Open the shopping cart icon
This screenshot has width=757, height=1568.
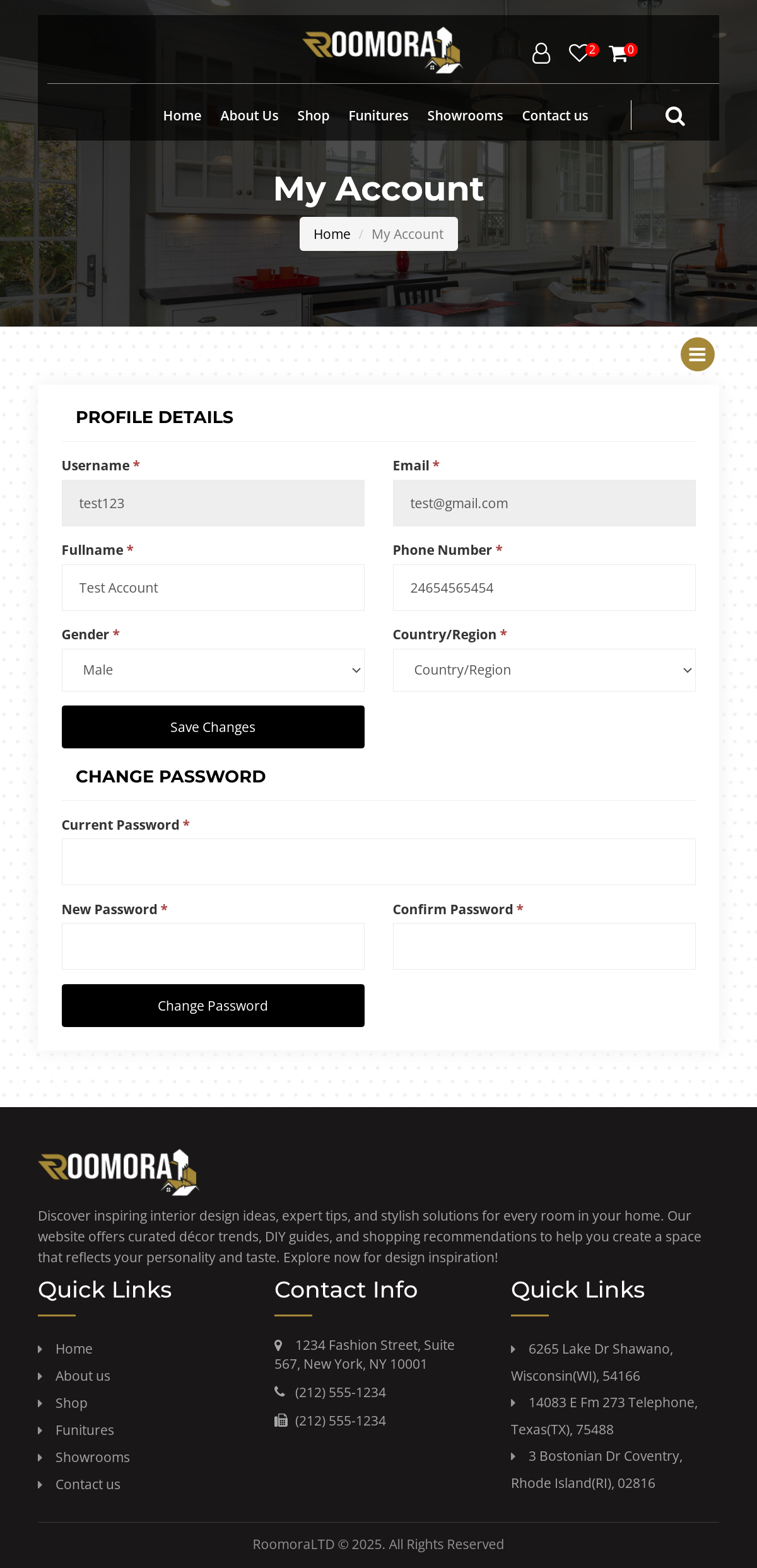[x=618, y=54]
